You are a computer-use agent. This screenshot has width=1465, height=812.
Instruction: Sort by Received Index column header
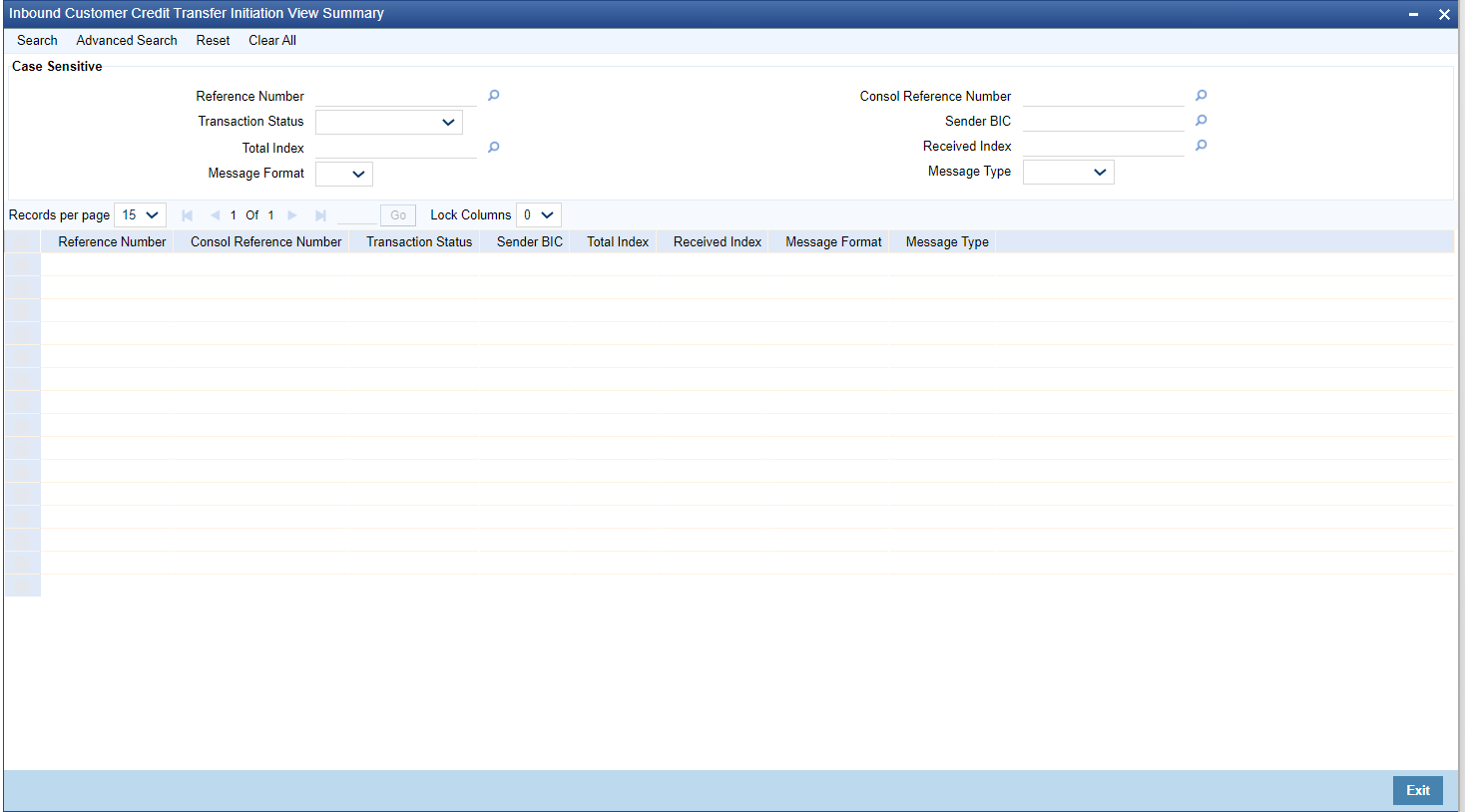pos(718,242)
